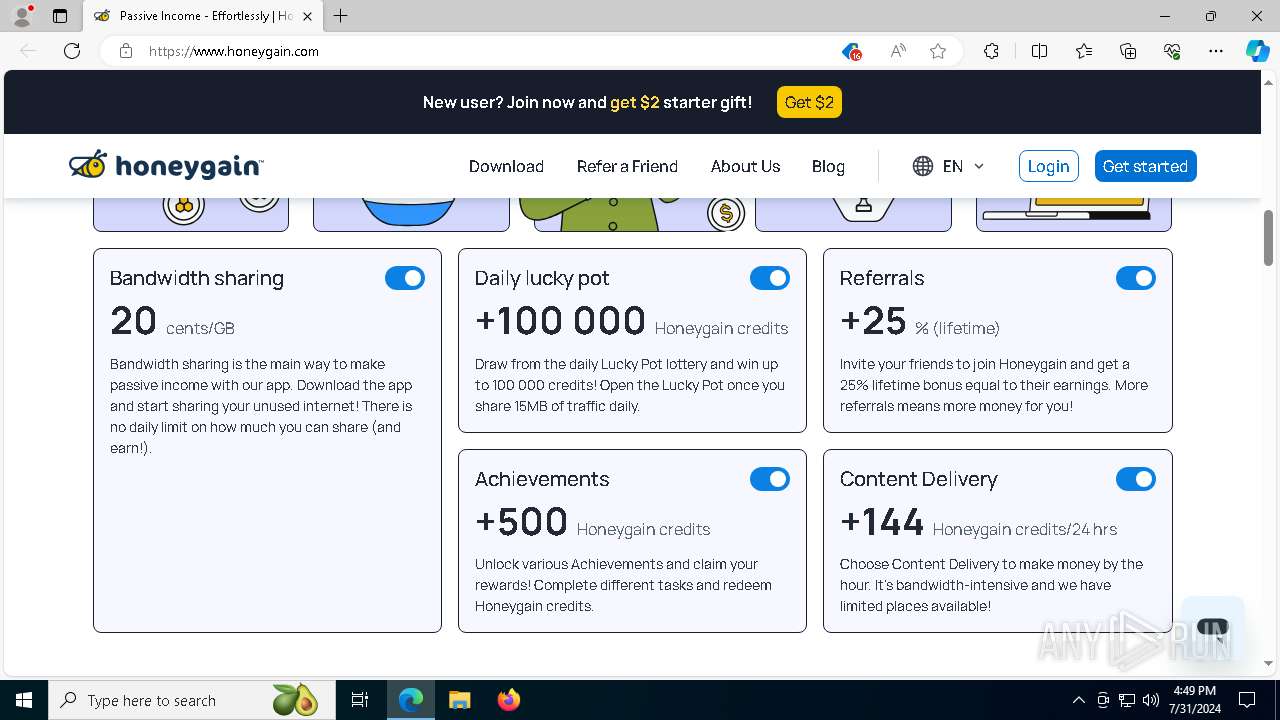Screen dimensions: 1280x720
Task: Click the globe language icon
Action: pos(923,166)
